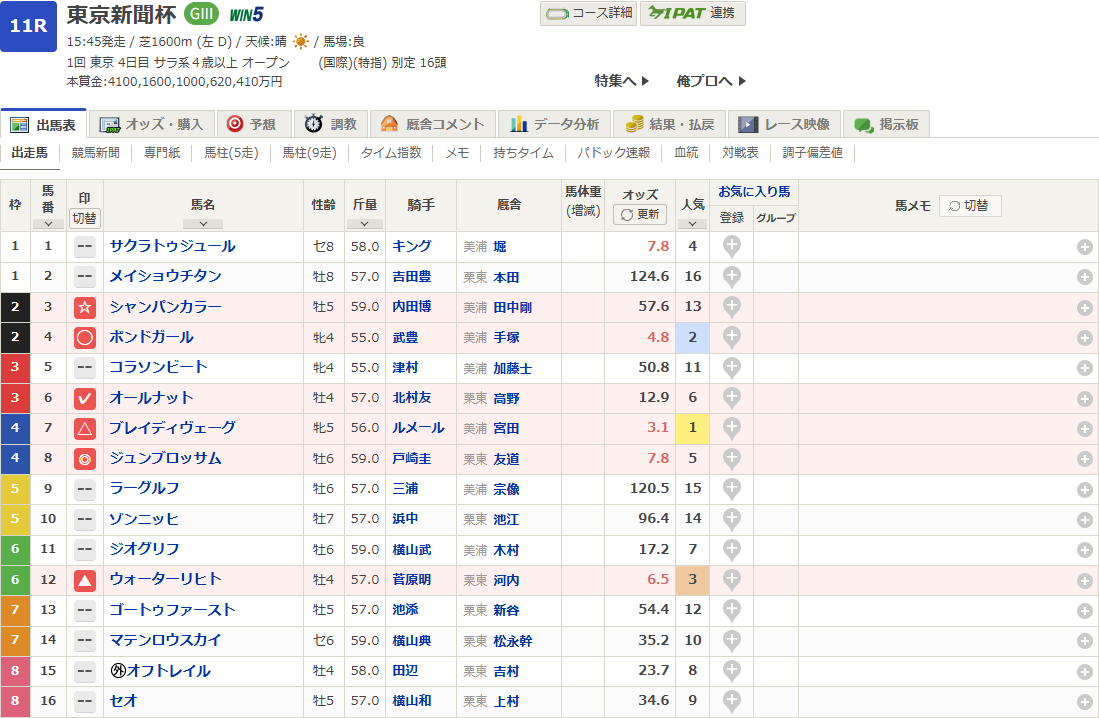This screenshot has width=1099, height=718.
Task: Open horse page for ブレイディヴェーグ
Action: pos(172,428)
